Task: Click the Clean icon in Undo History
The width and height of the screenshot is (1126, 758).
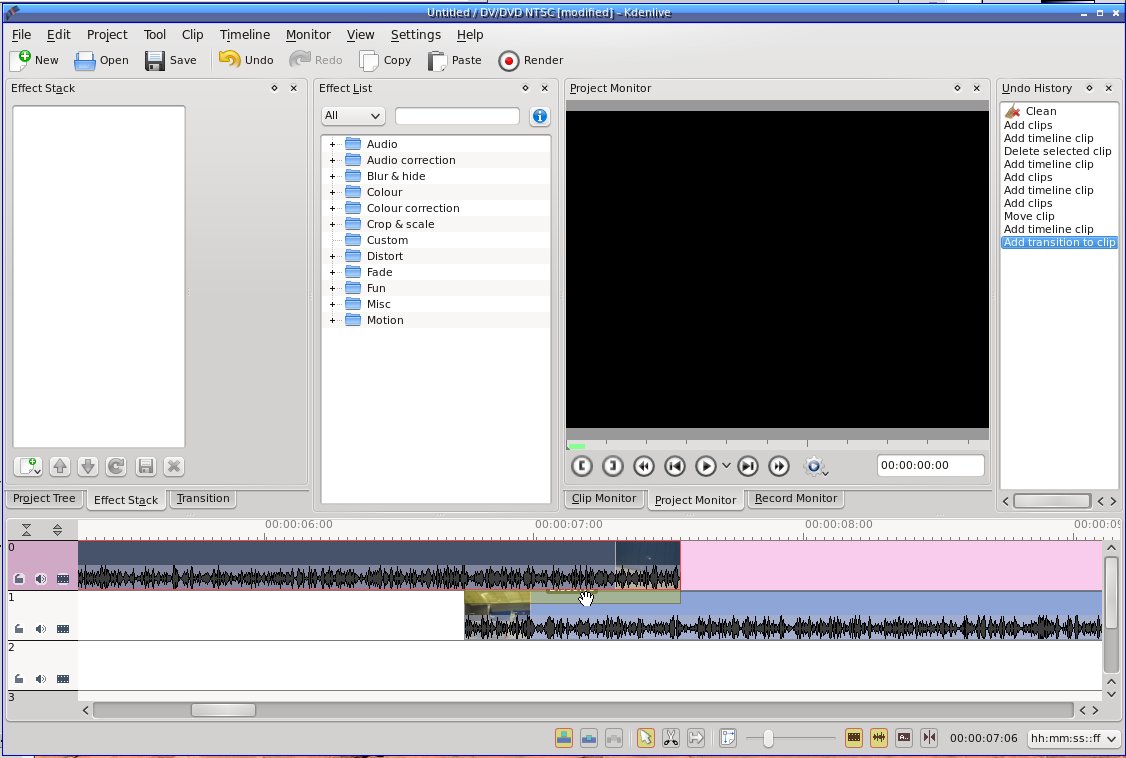Action: (x=1013, y=111)
